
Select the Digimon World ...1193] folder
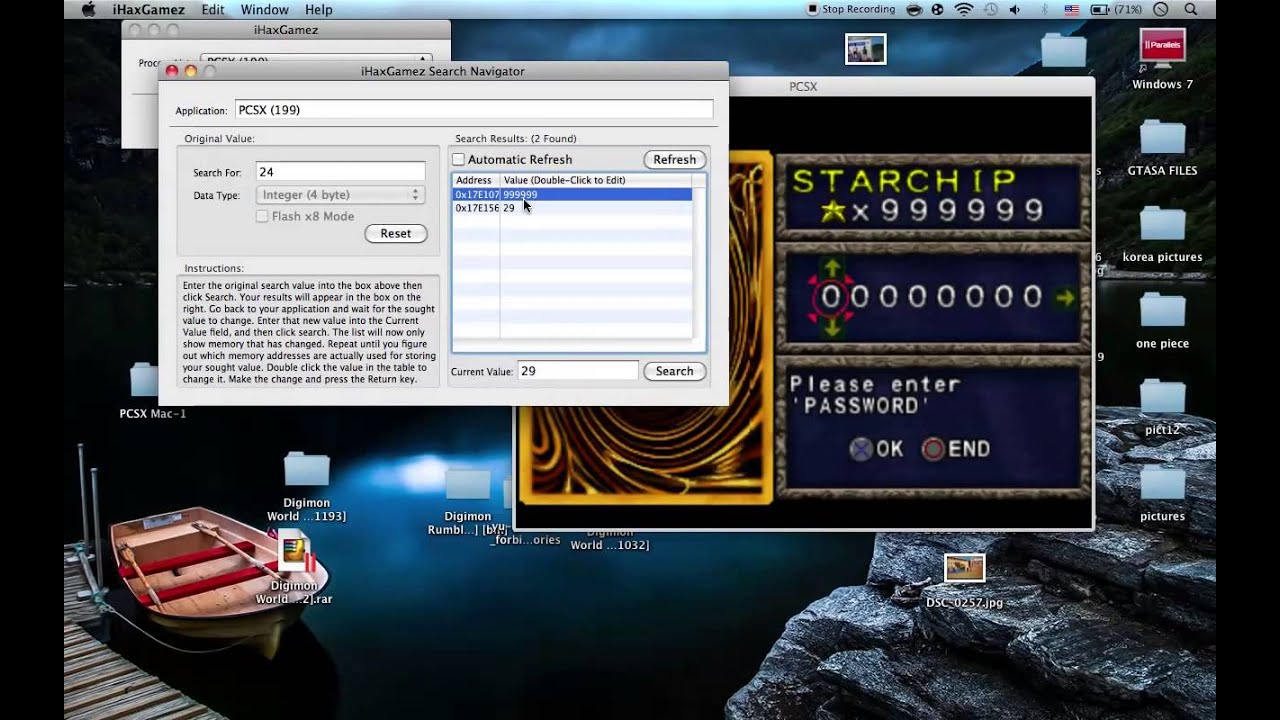click(x=307, y=486)
